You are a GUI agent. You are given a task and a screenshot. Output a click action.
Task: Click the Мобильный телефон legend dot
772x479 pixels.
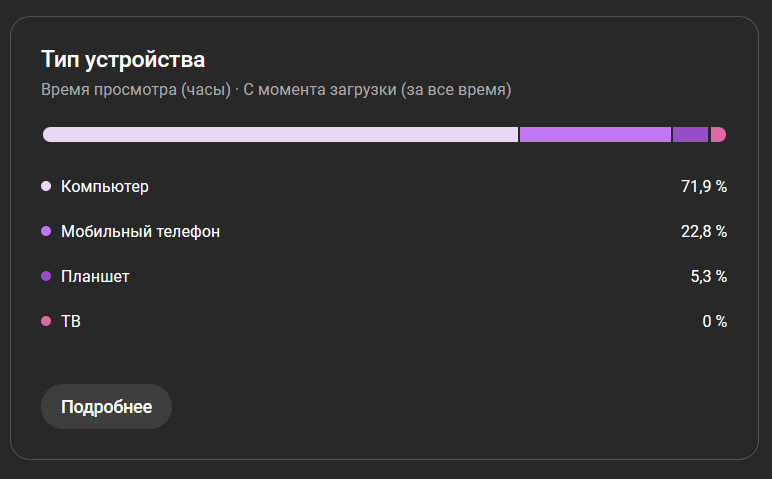tap(46, 231)
